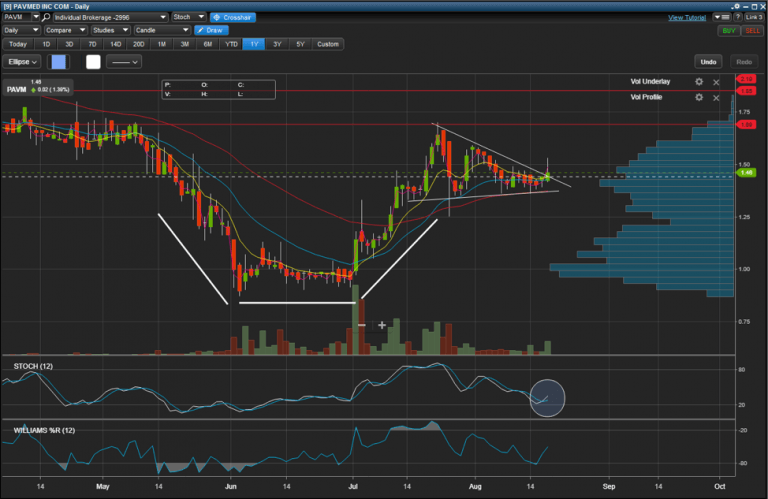Screen dimensions: 768x499
Task: Select the 1M time range
Action: pyautogui.click(x=162, y=44)
